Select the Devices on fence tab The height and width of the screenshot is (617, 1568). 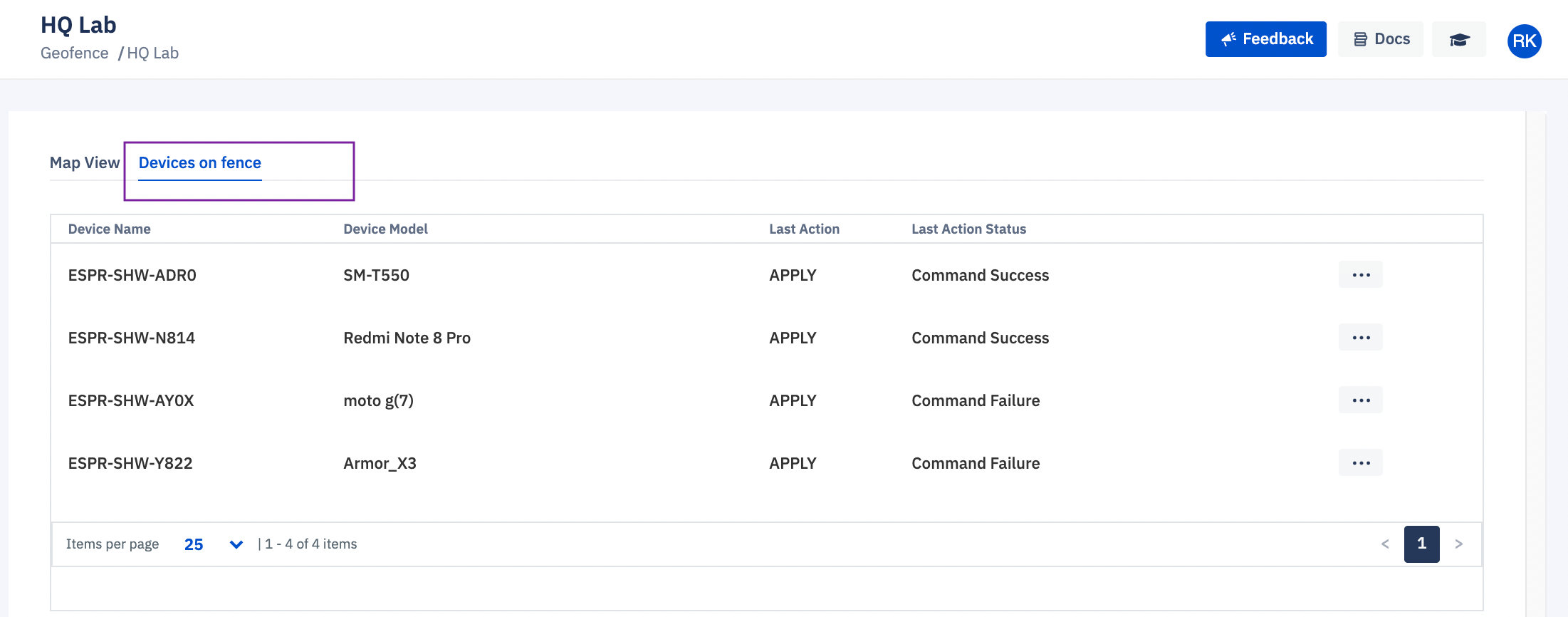[x=200, y=163]
